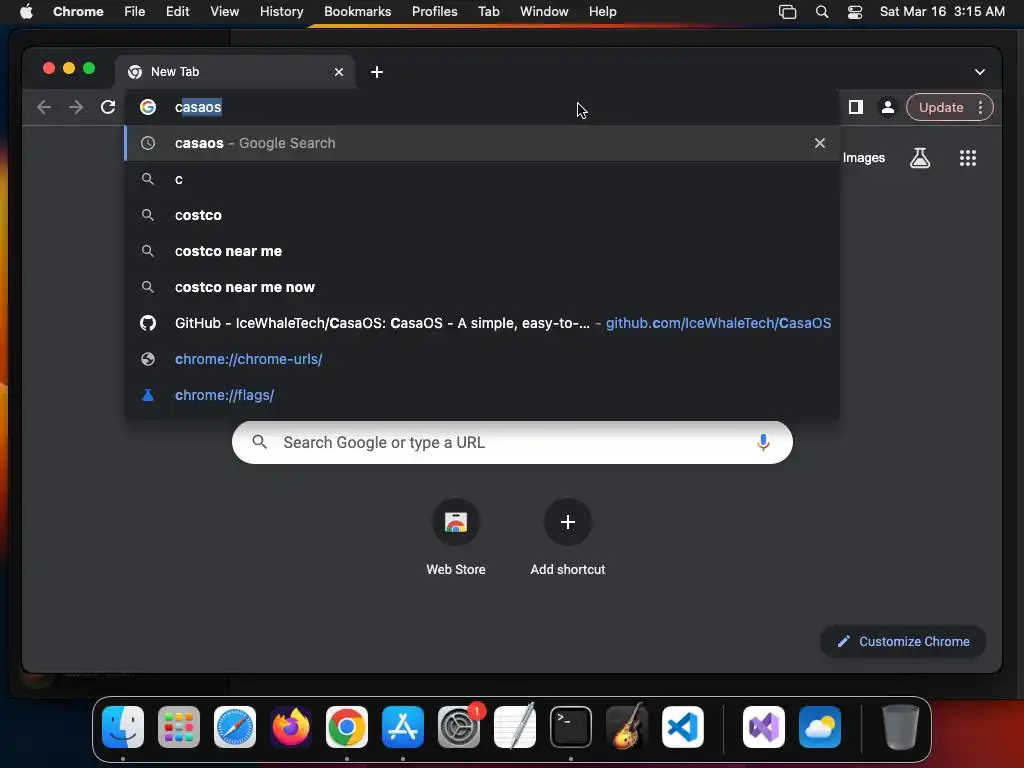Open the Profiles menu
1024x768 pixels.
click(x=434, y=11)
